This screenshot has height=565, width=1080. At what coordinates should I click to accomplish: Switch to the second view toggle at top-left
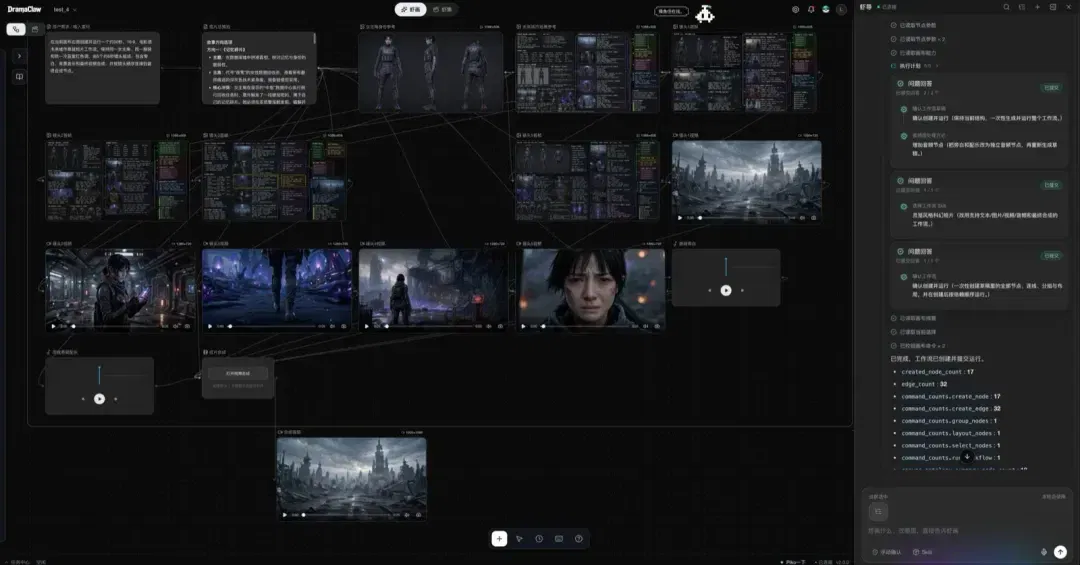(35, 29)
